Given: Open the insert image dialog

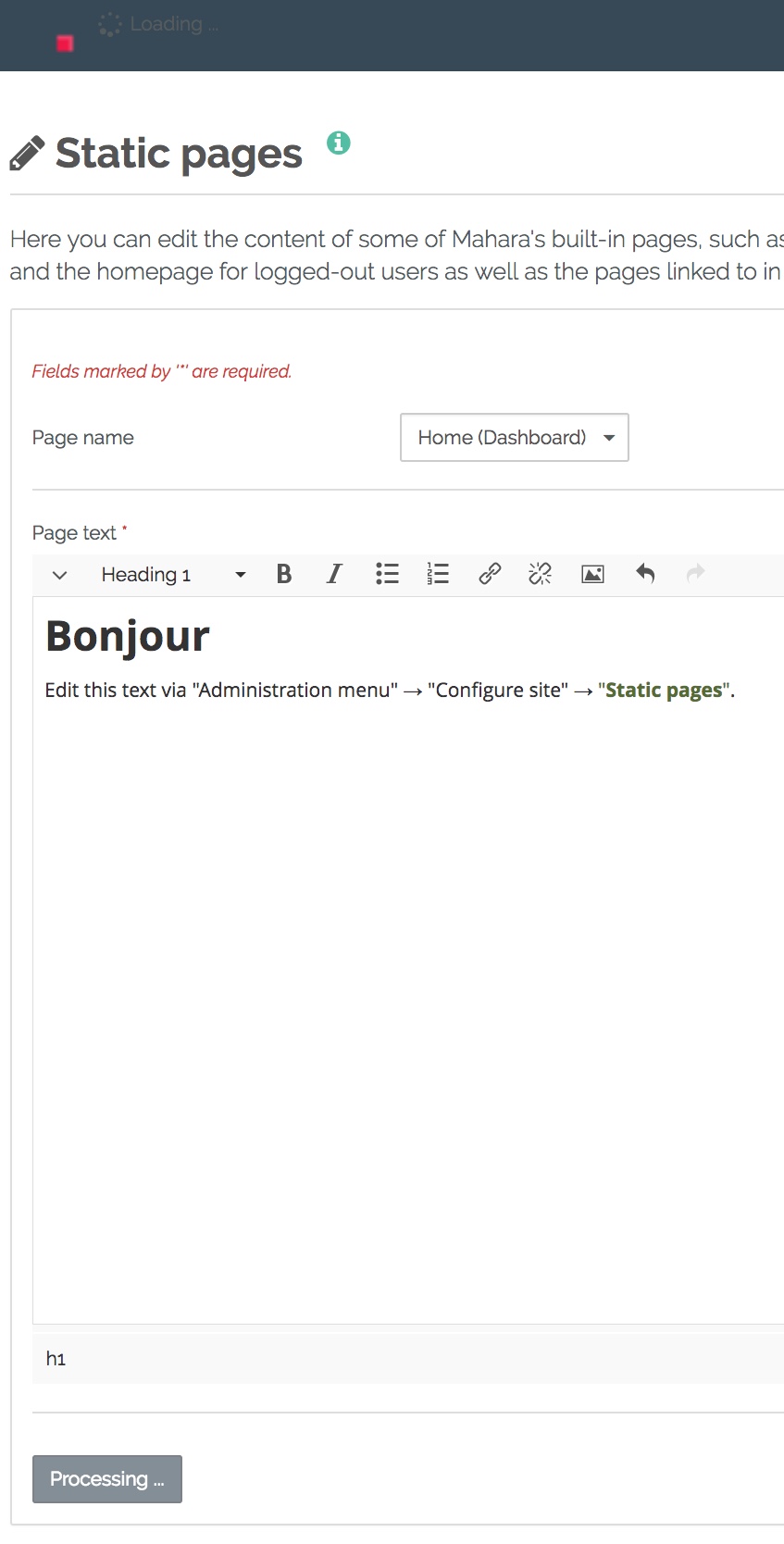Looking at the screenshot, I should [592, 574].
